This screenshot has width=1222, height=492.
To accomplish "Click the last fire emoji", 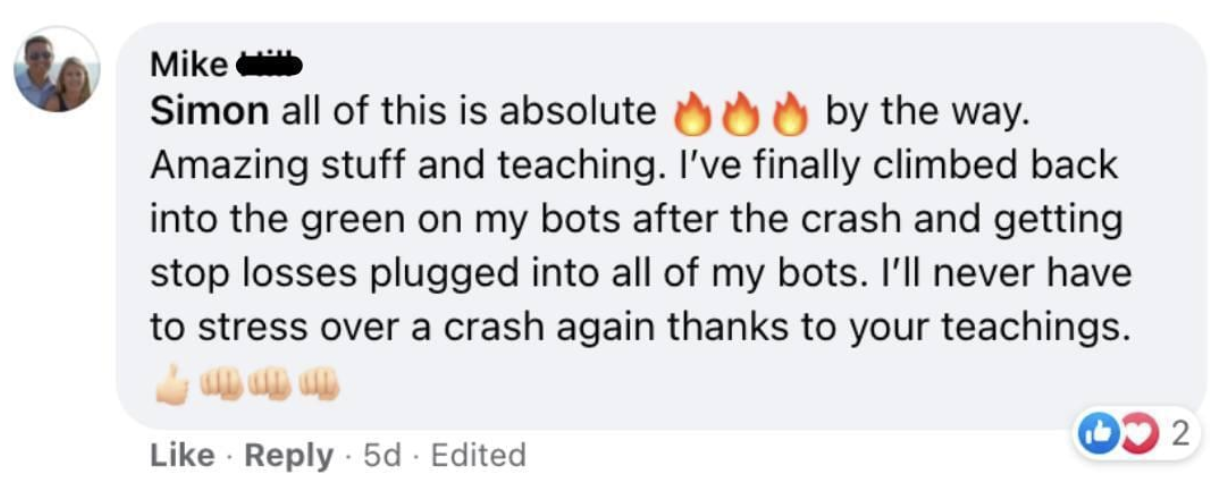I will point(791,114).
